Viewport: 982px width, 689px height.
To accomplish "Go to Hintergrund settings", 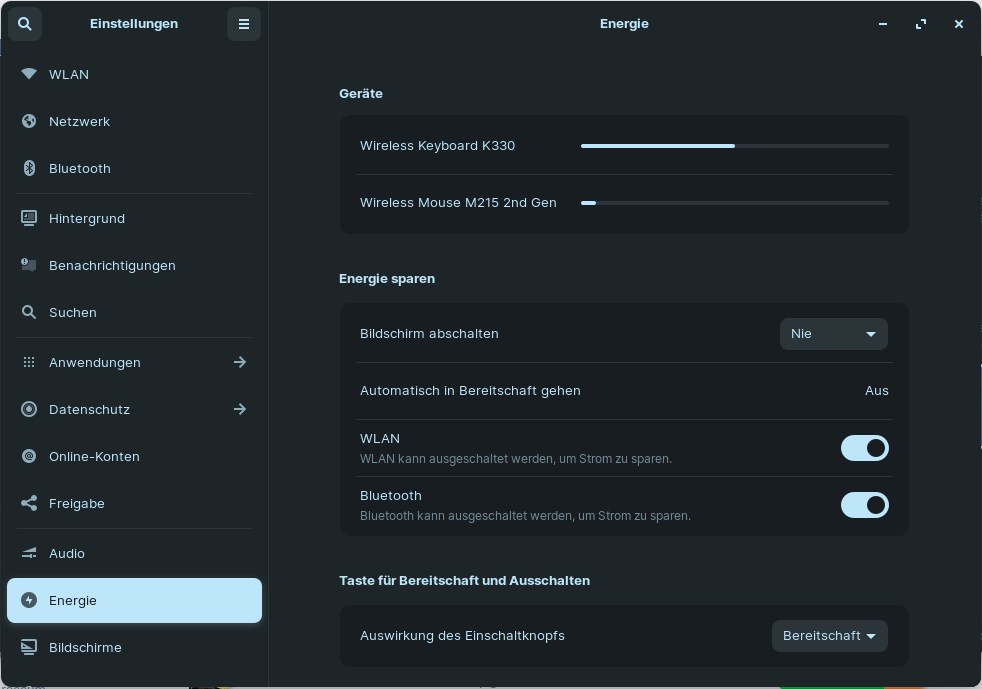I will click(x=134, y=218).
